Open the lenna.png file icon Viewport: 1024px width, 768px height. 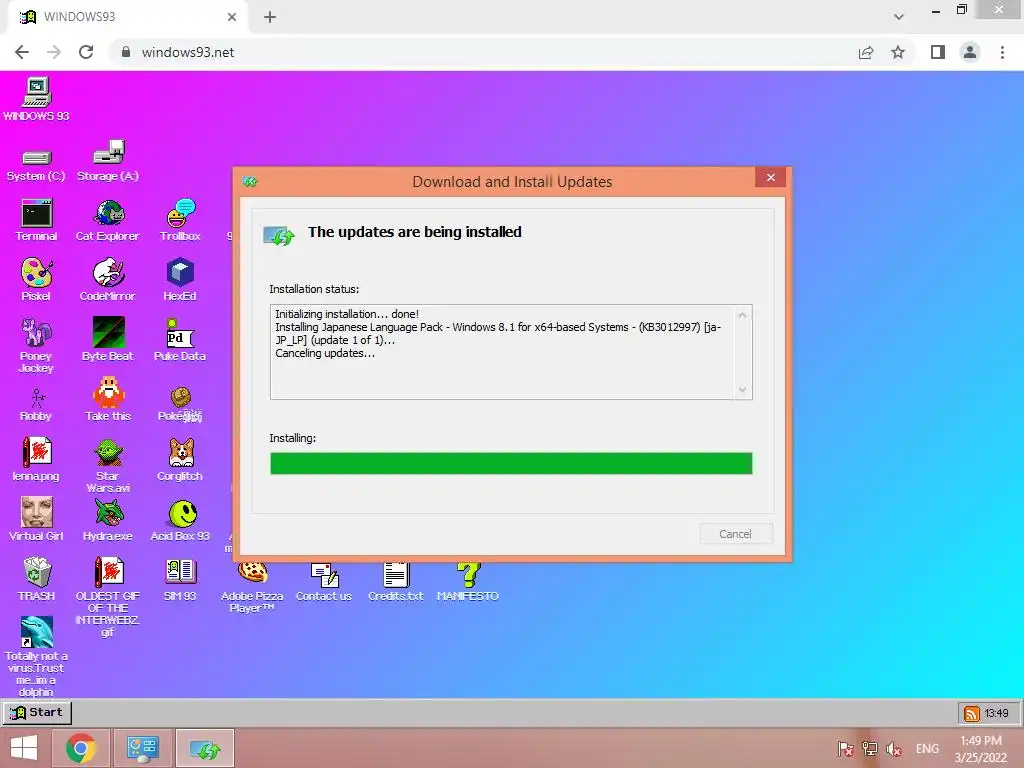37,460
